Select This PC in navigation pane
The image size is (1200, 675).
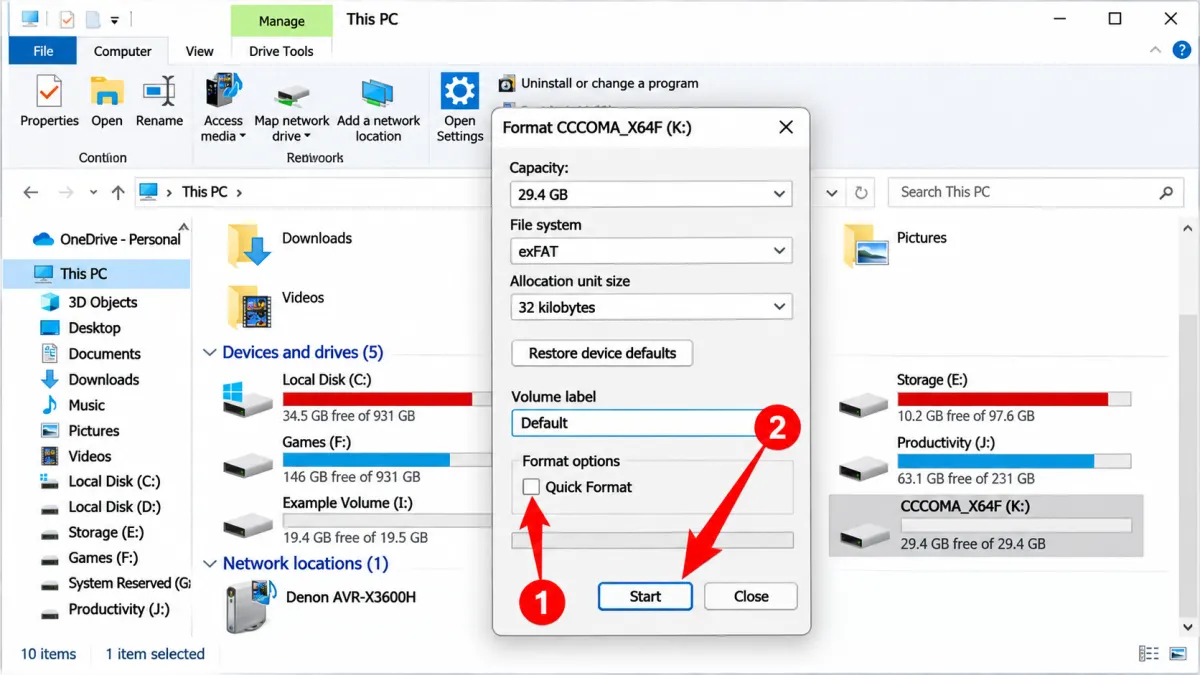pos(96,273)
